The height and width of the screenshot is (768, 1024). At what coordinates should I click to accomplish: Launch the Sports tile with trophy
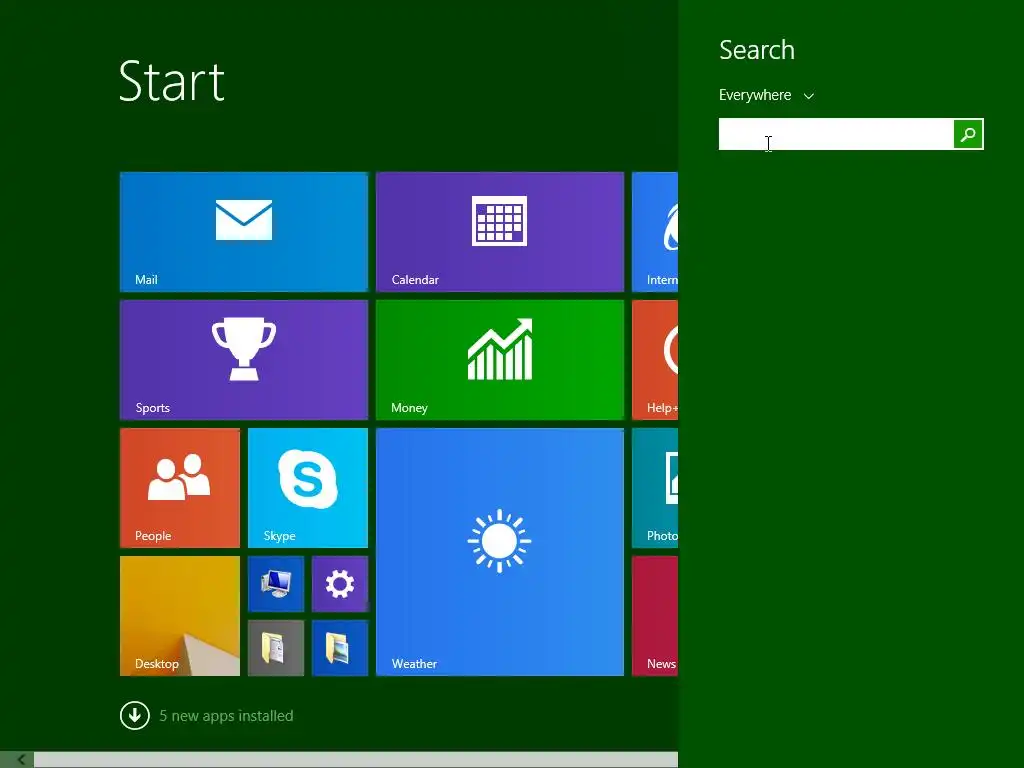point(244,360)
